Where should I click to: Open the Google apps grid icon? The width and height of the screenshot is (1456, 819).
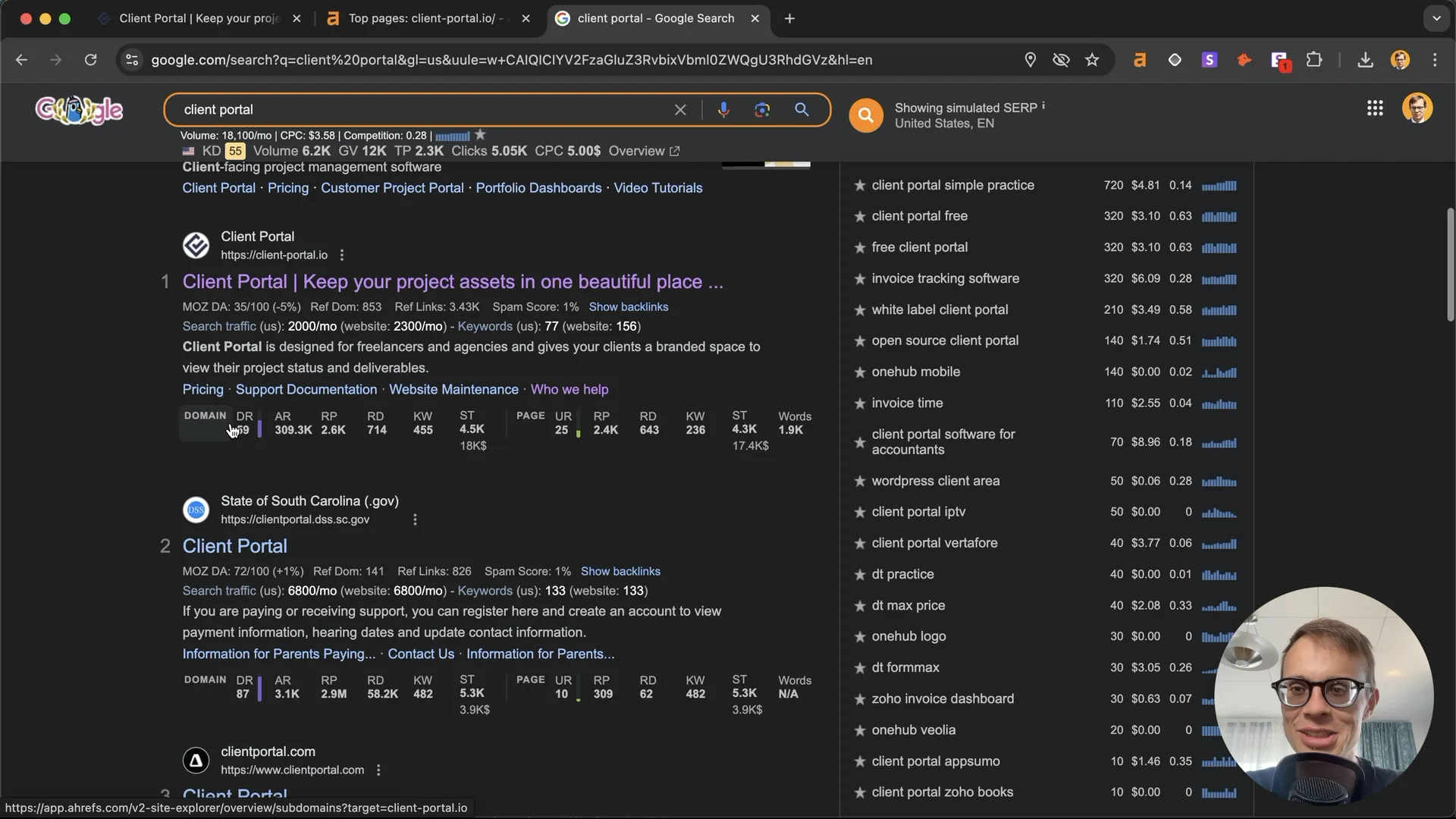pos(1375,108)
